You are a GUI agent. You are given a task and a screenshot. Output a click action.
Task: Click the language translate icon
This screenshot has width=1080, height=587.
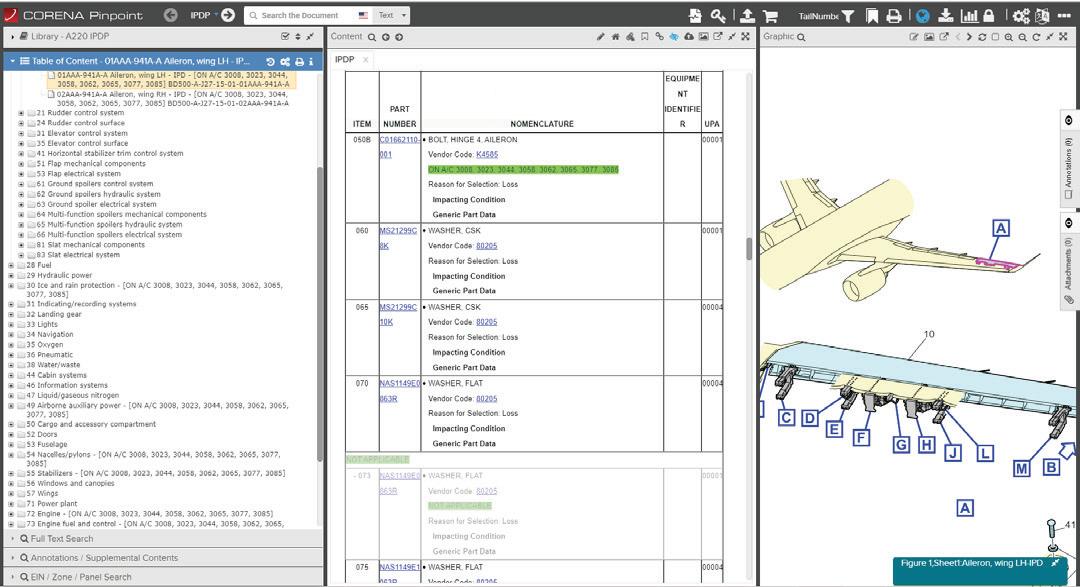tap(1041, 15)
